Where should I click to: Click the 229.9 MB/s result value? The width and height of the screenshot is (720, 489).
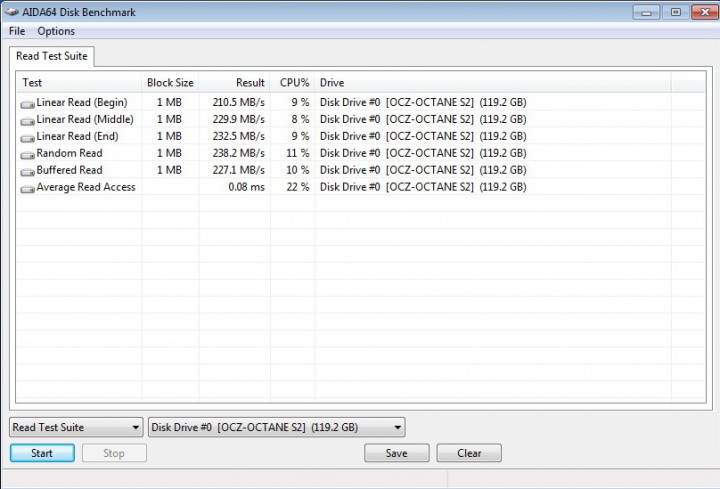point(239,119)
